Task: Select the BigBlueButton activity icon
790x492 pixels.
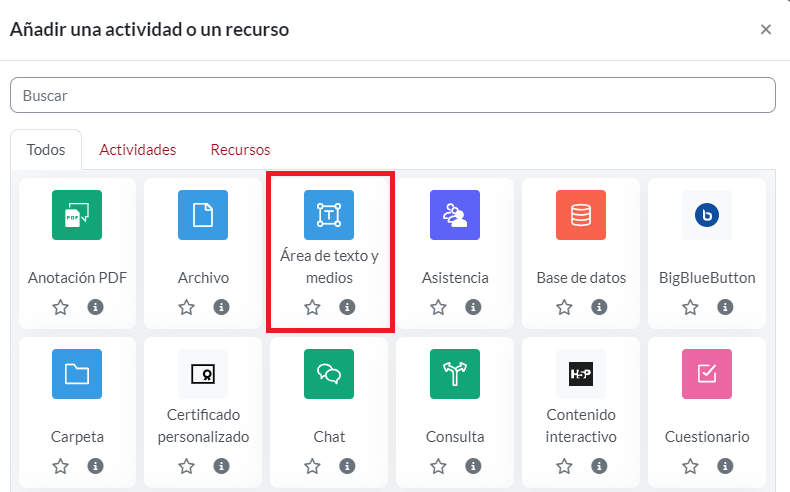Action: click(x=707, y=214)
